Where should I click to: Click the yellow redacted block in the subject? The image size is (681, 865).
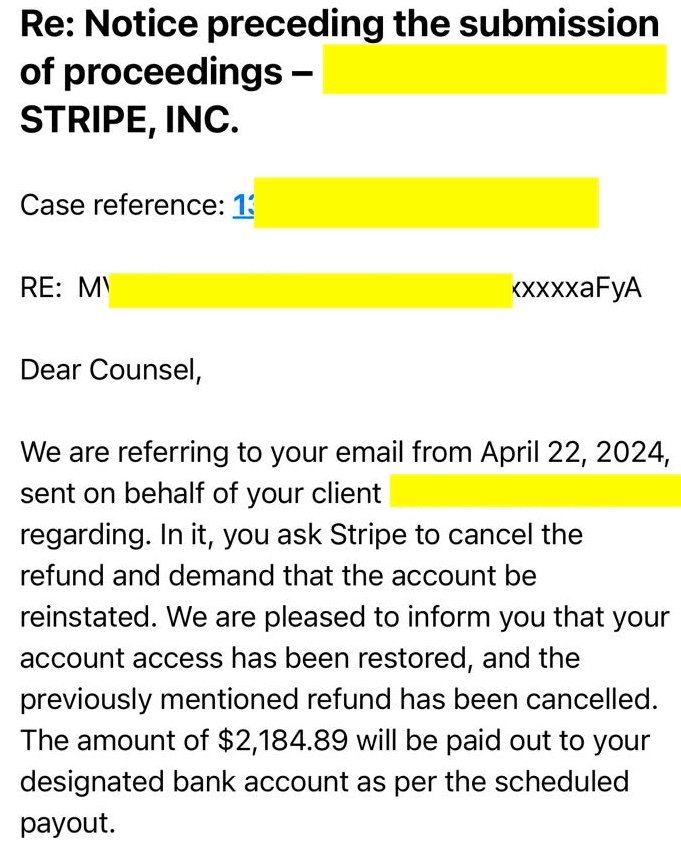(494, 72)
